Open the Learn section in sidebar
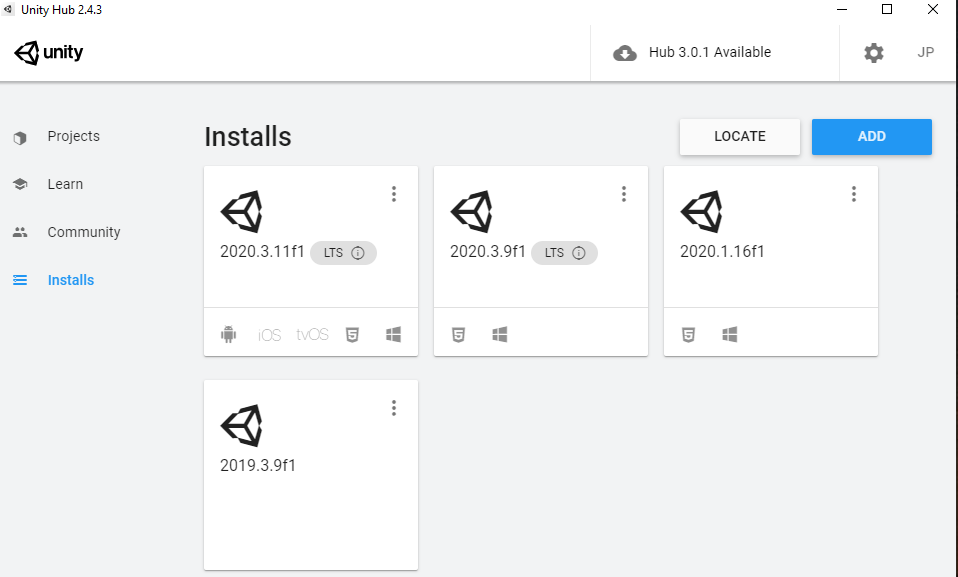The width and height of the screenshot is (958, 577). coord(65,184)
